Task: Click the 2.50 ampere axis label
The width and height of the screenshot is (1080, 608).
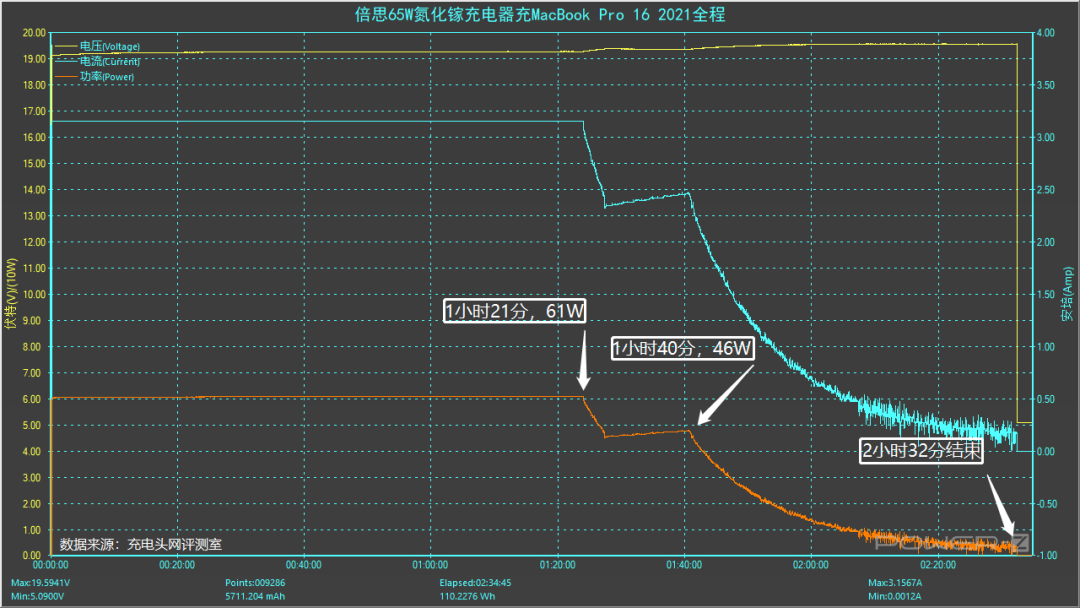Action: [x=1046, y=189]
